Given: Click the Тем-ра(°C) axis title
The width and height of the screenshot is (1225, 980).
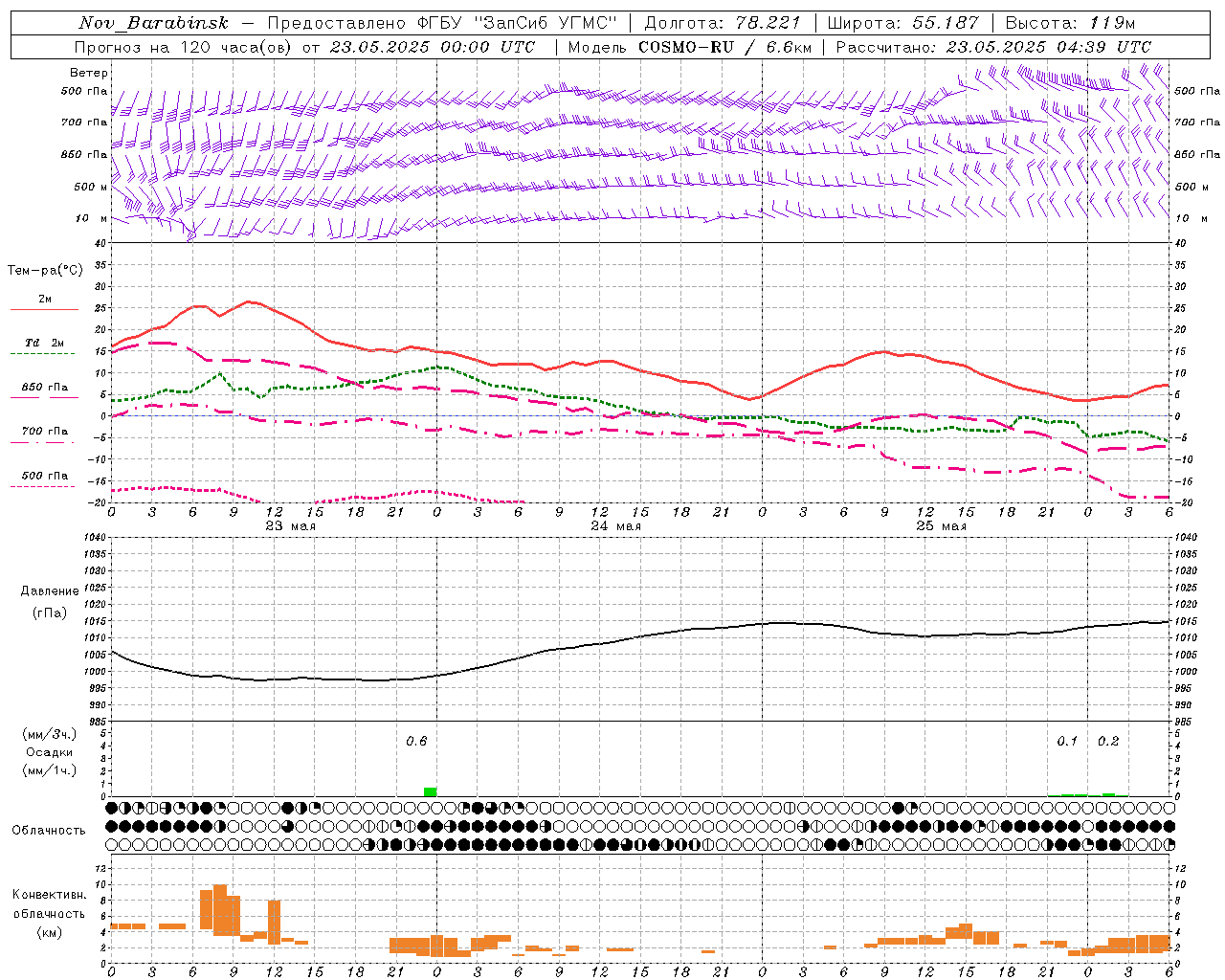Looking at the screenshot, I should point(45,271).
